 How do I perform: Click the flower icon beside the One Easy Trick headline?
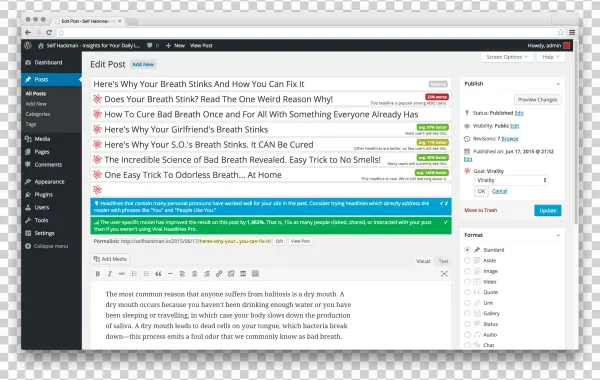97,175
